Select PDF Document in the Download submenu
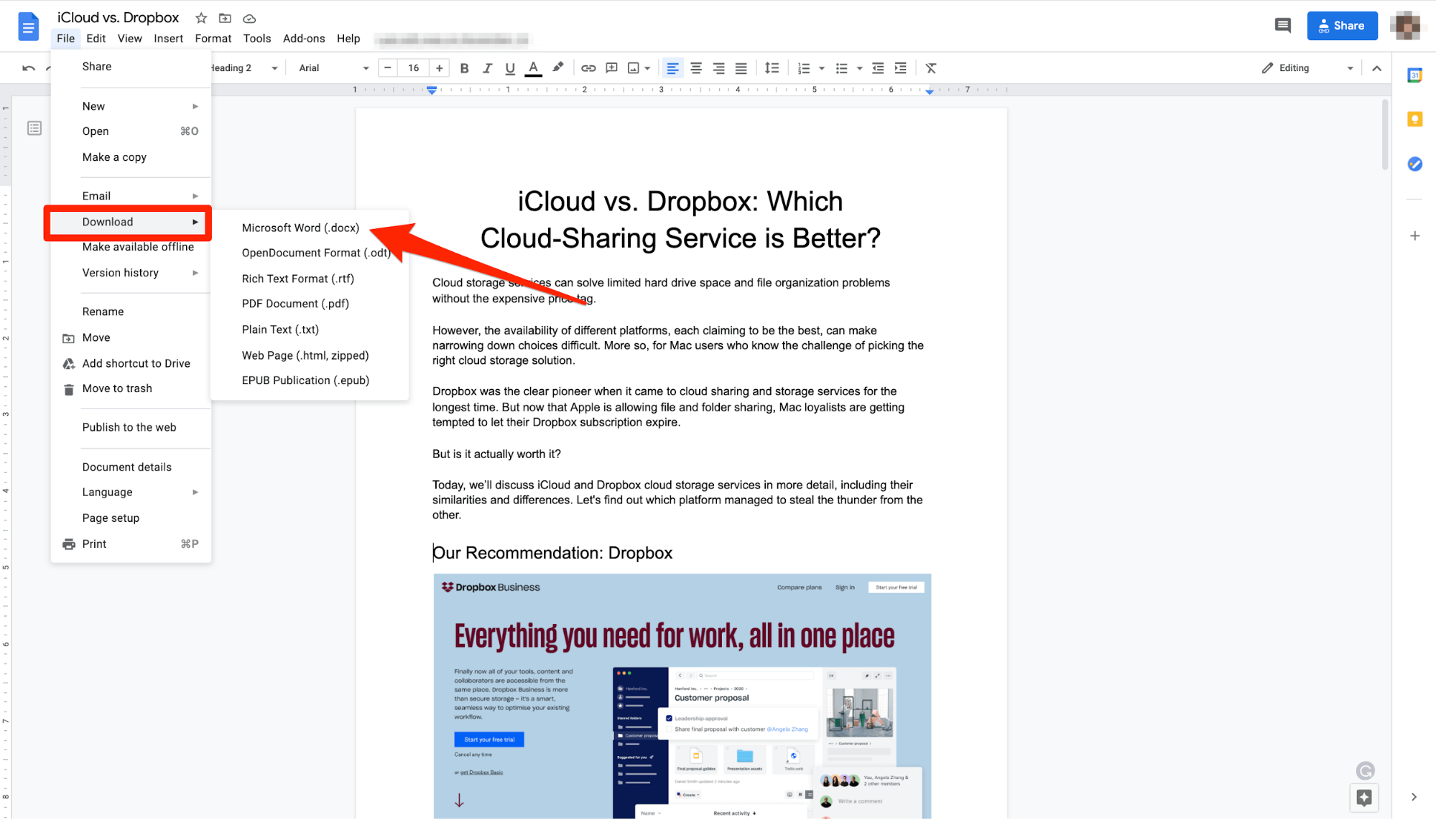Screen dimensions: 1436x840 [x=295, y=303]
